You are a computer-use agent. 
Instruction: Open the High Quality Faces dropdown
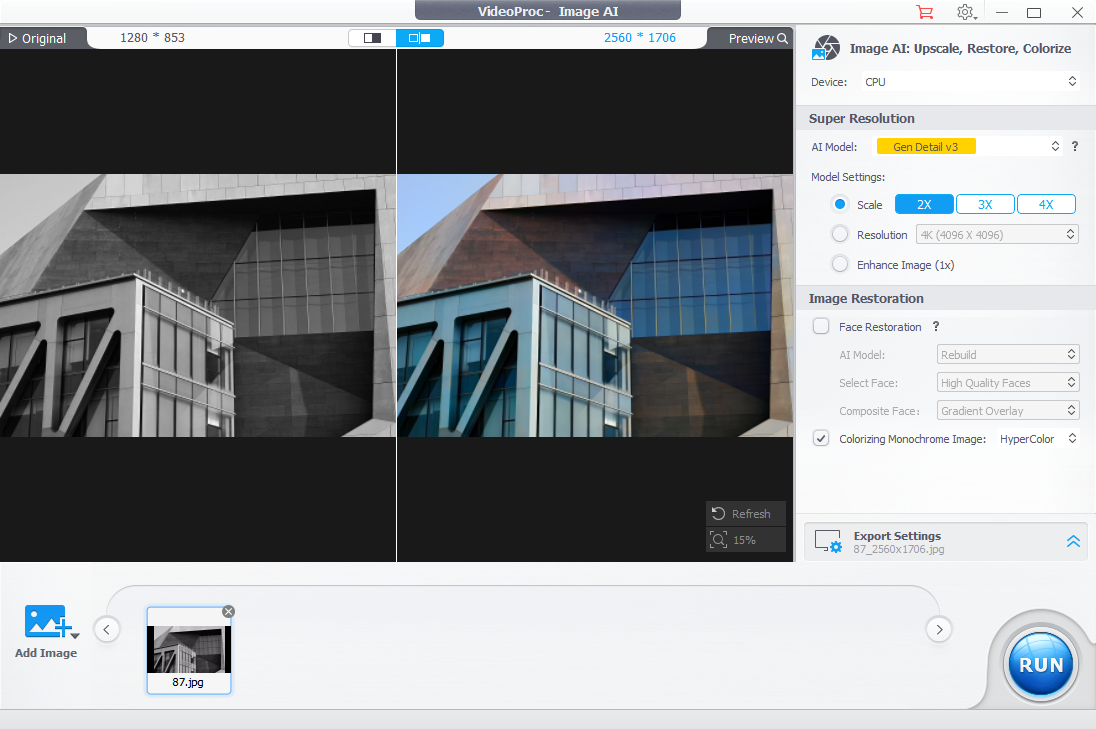coord(1008,382)
